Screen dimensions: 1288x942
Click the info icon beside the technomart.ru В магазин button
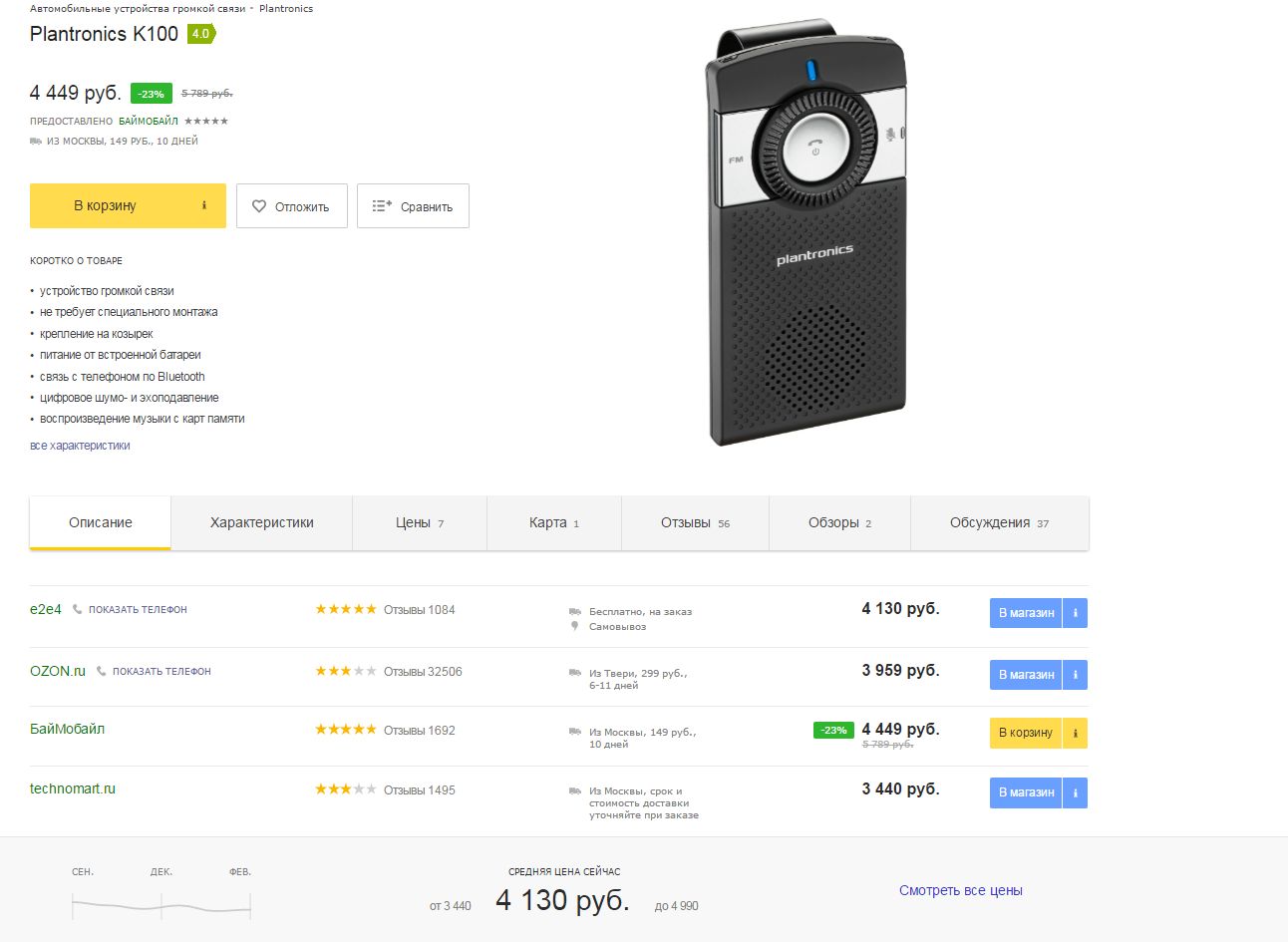click(1075, 792)
